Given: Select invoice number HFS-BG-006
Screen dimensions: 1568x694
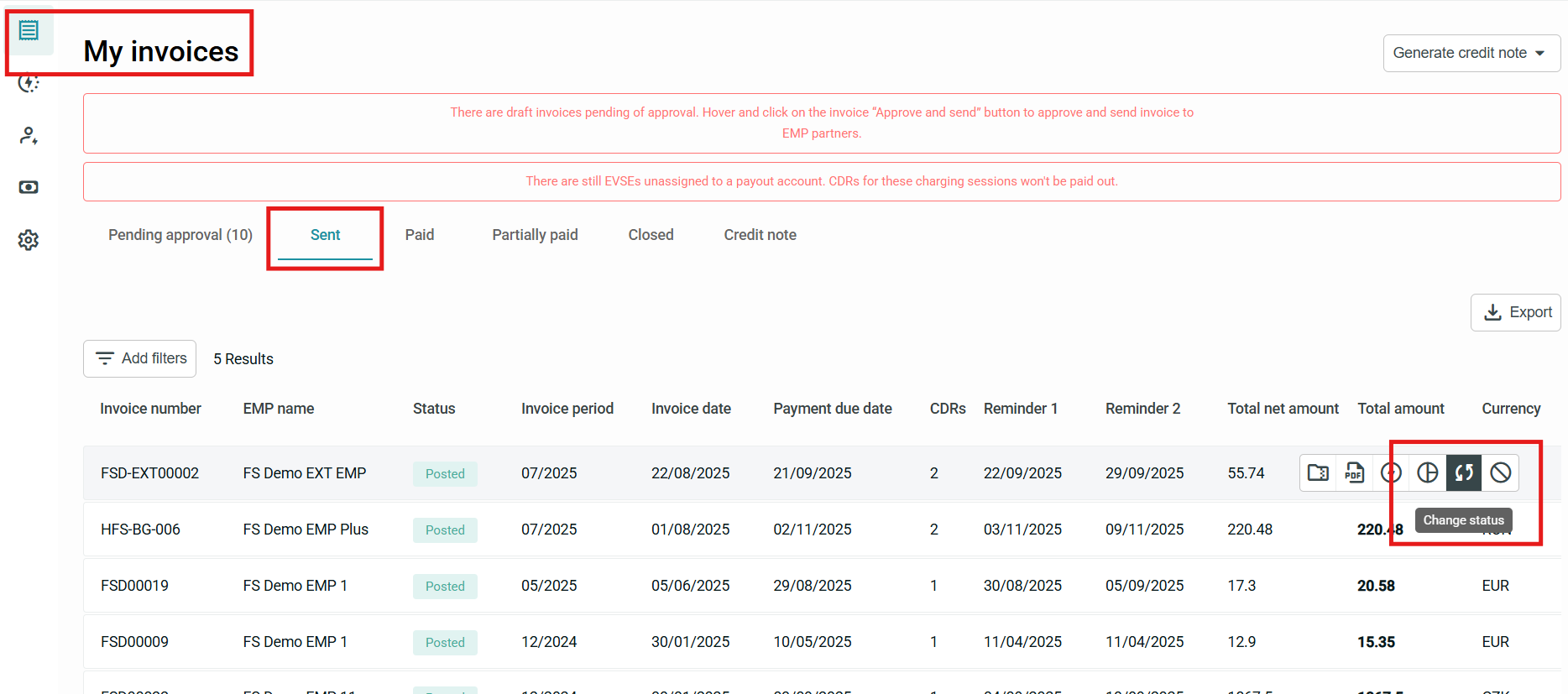Looking at the screenshot, I should (x=140, y=530).
